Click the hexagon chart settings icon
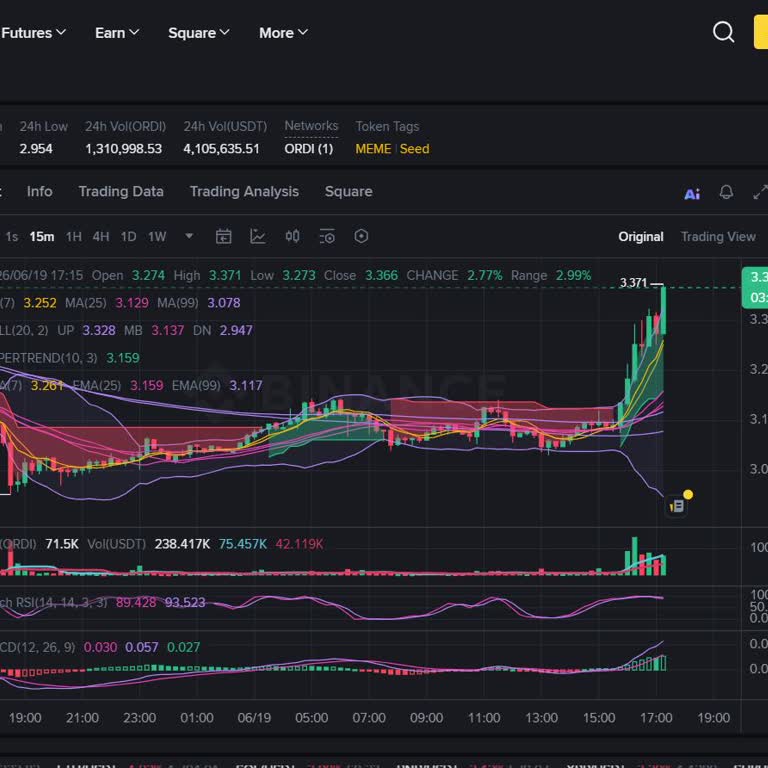 361,237
